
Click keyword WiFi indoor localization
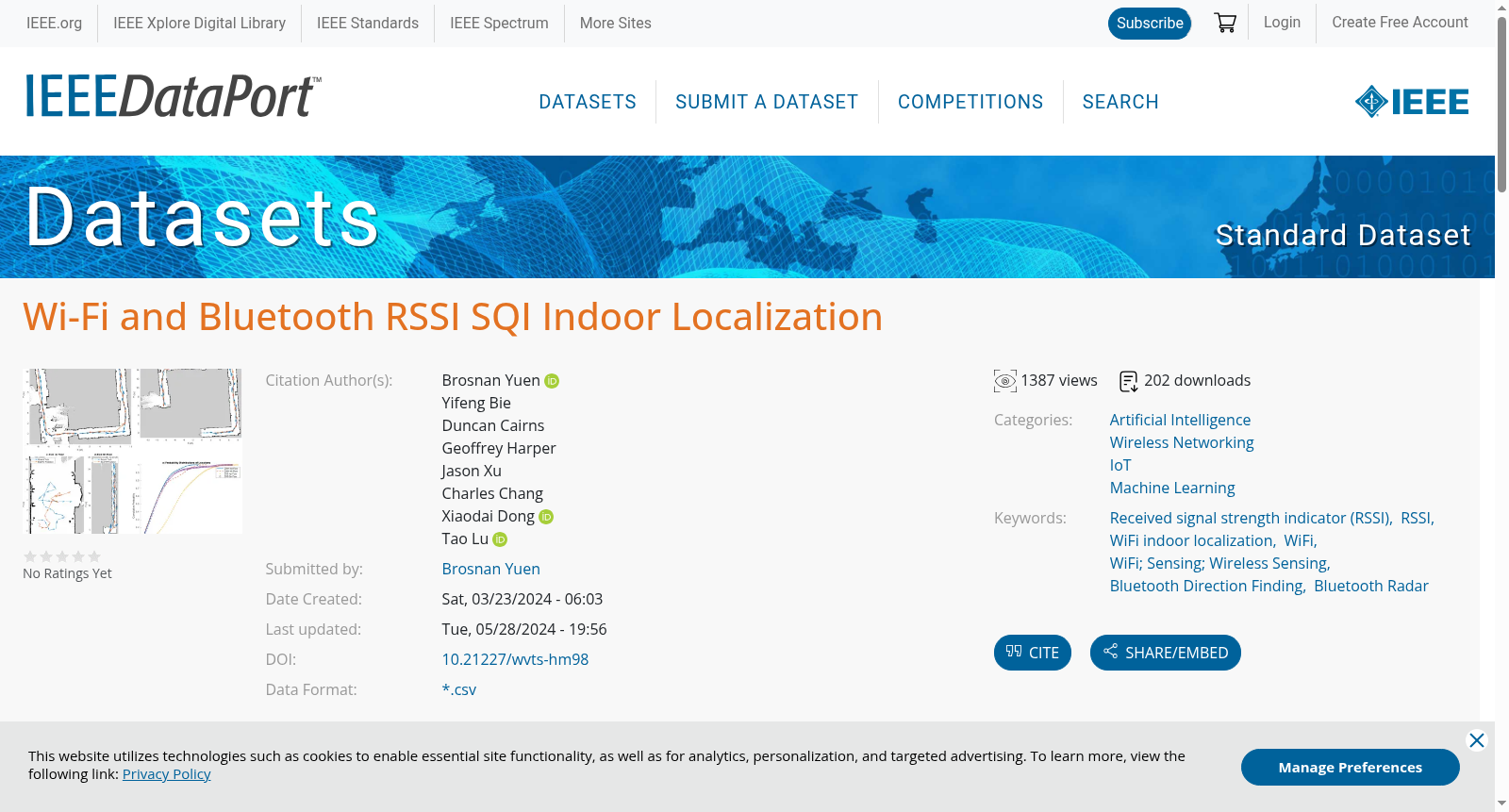[1192, 541]
